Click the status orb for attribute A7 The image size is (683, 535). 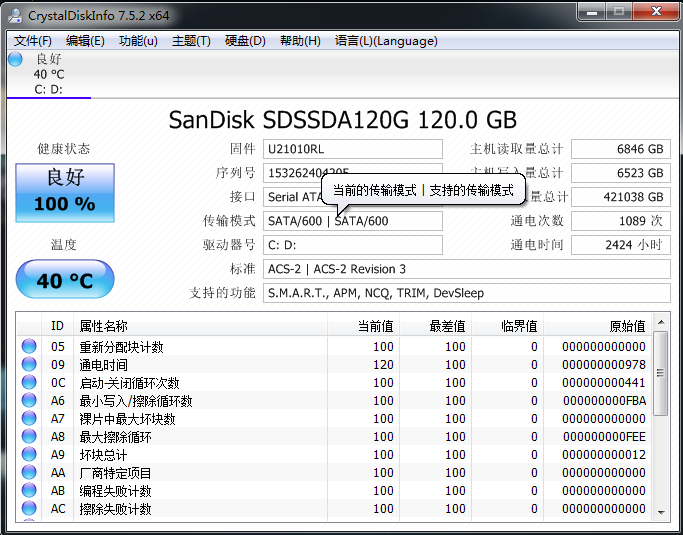point(29,418)
